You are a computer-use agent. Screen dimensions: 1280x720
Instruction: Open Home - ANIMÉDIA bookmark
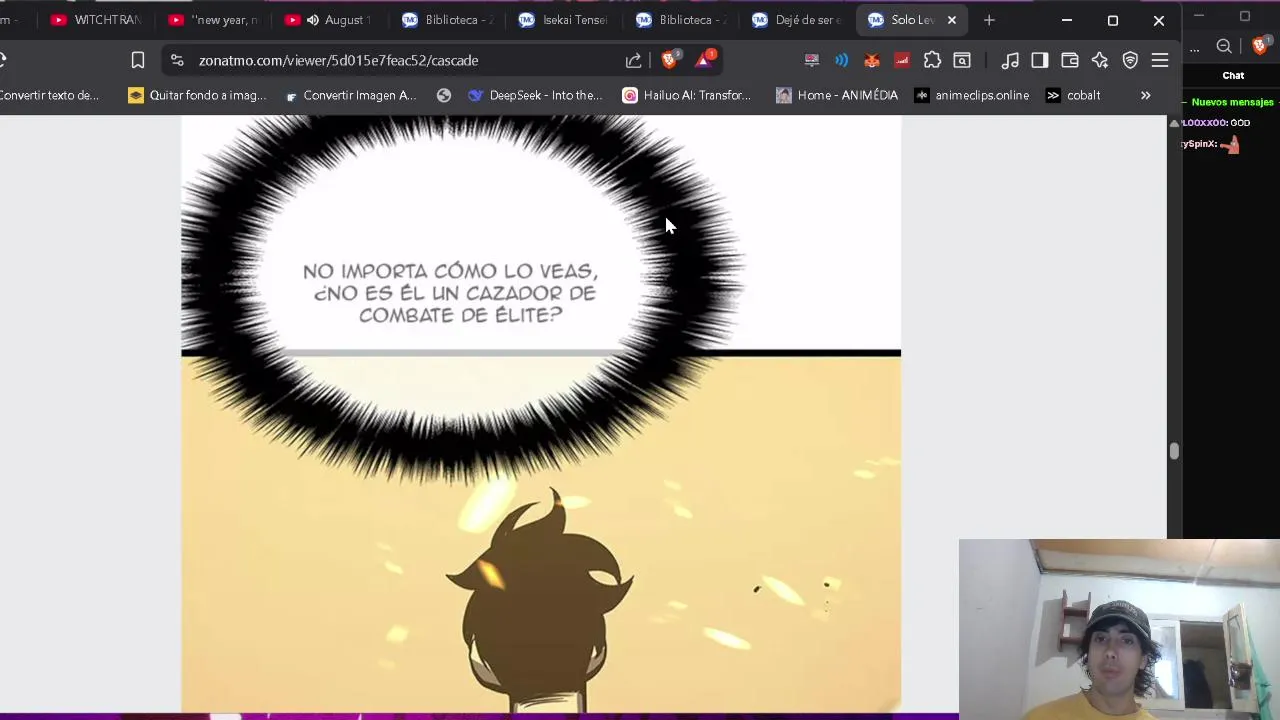pyautogui.click(x=837, y=95)
